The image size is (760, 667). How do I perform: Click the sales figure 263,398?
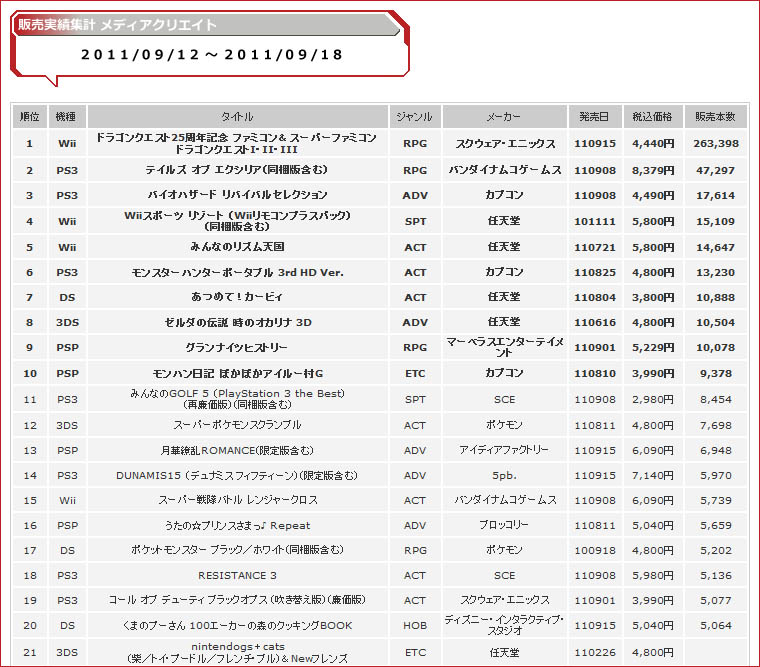pyautogui.click(x=716, y=143)
